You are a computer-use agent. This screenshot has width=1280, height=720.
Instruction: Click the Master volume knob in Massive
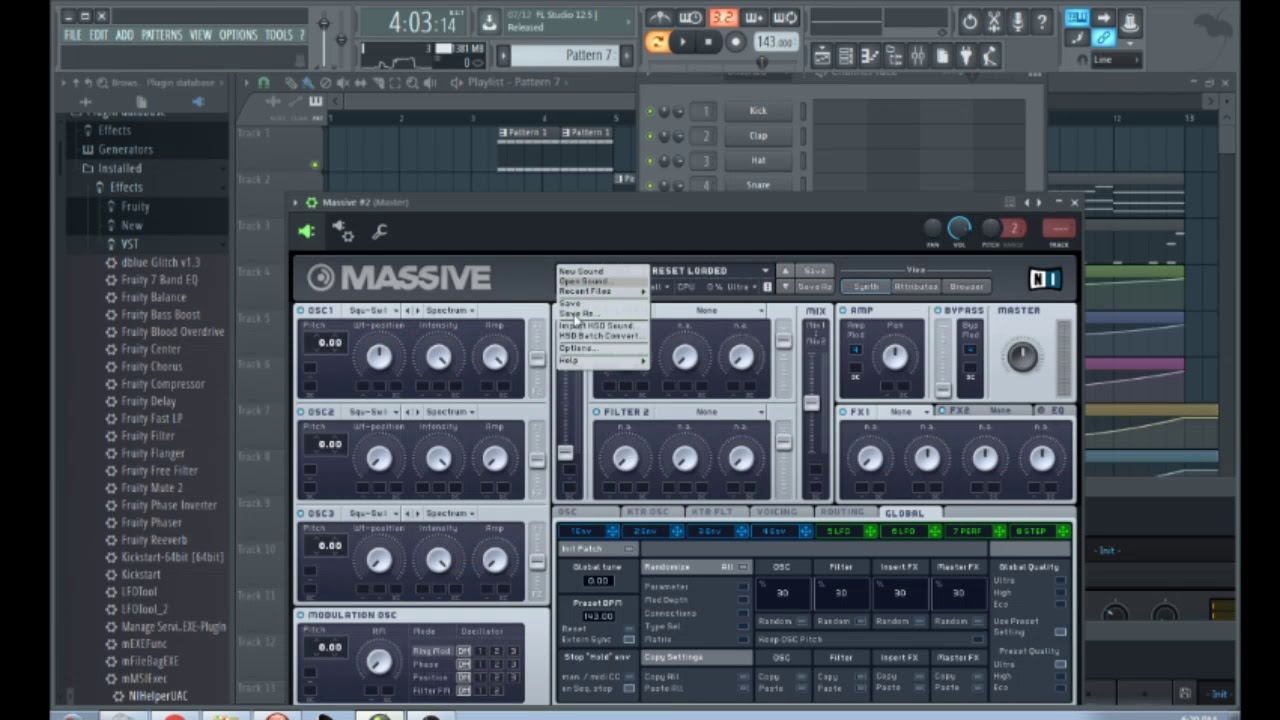pos(1021,356)
